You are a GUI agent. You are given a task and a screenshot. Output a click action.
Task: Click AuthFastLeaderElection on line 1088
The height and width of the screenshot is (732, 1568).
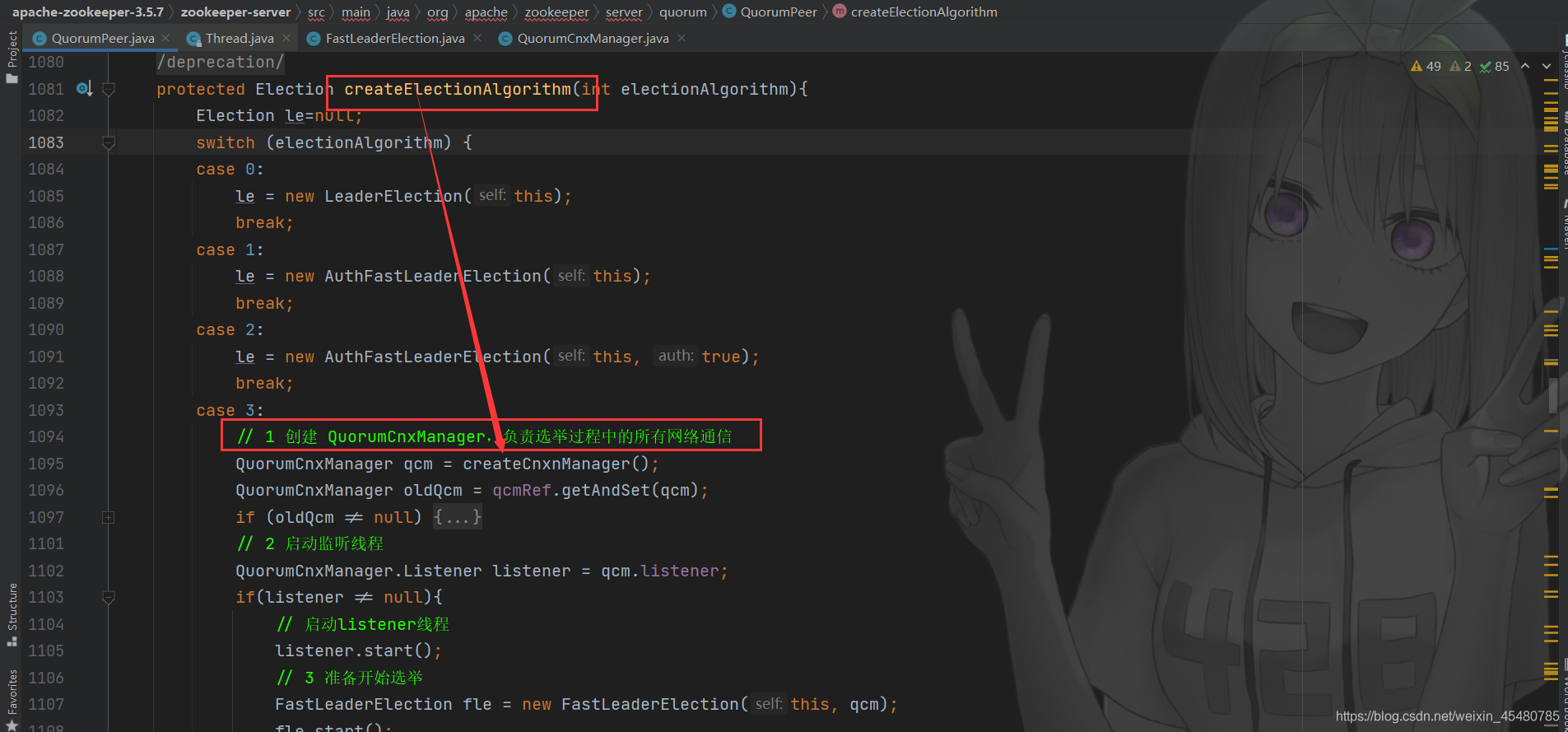click(x=433, y=276)
